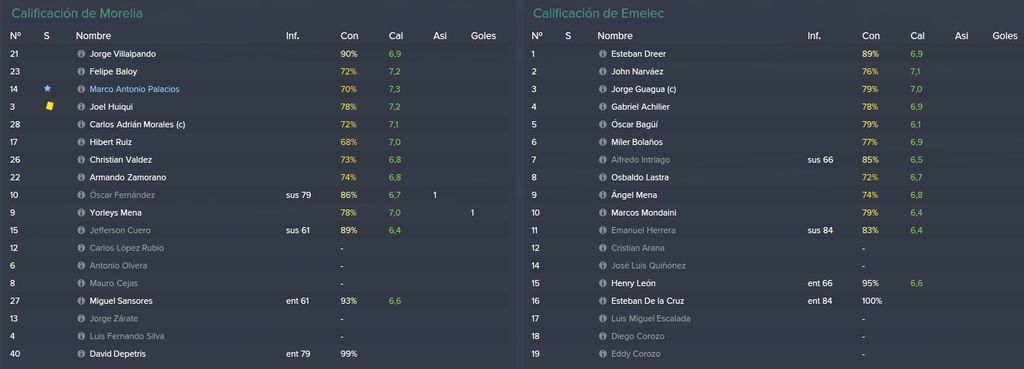Viewport: 1024px width, 369px height.
Task: Sort Emelec players by Nombre header
Action: pos(615,36)
